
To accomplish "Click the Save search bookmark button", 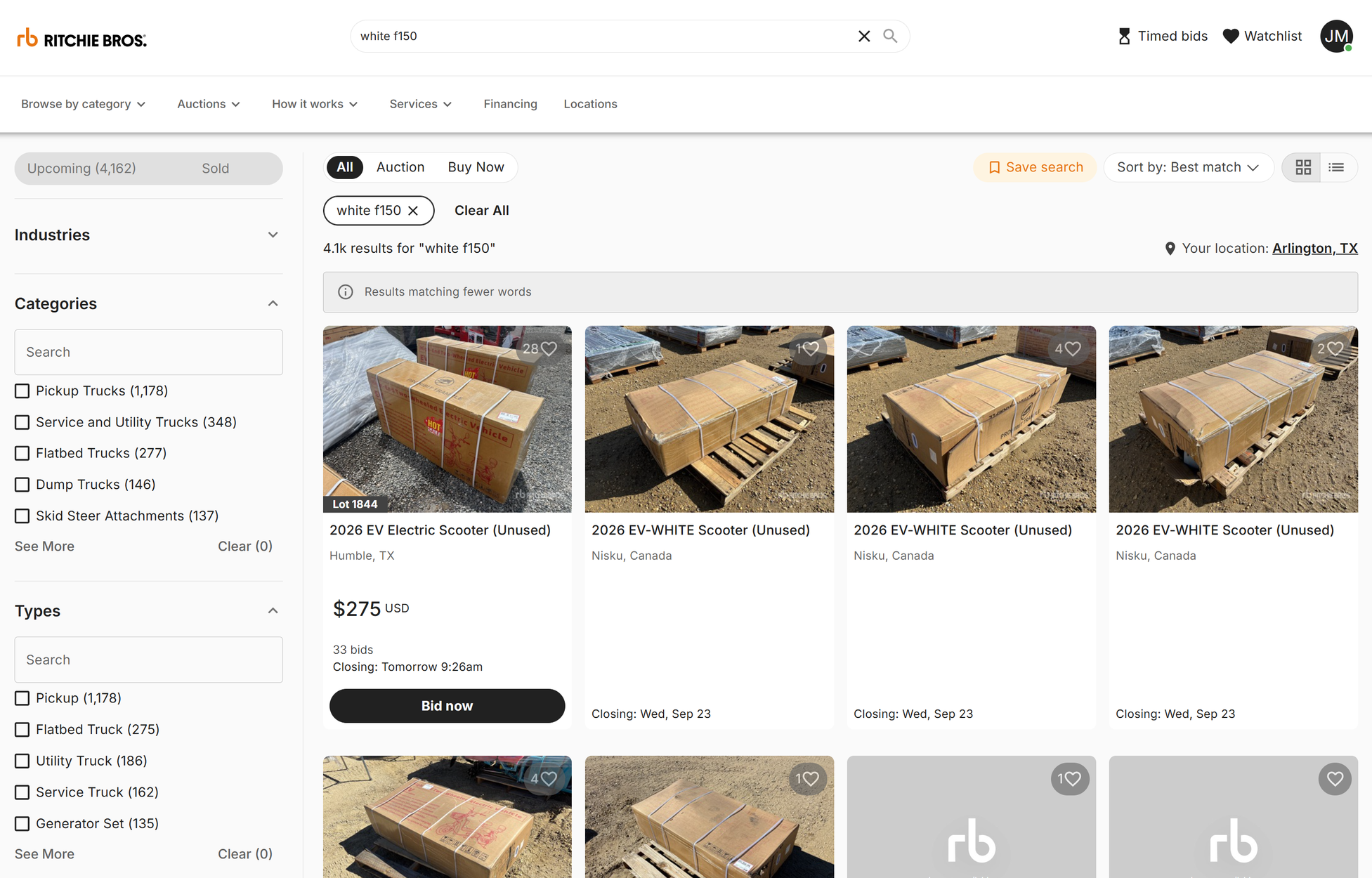I will [1035, 167].
